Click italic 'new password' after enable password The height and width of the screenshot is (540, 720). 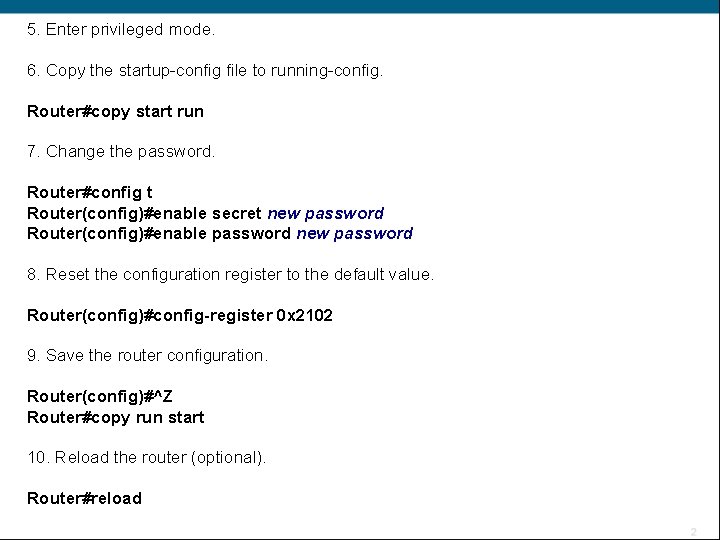(355, 234)
